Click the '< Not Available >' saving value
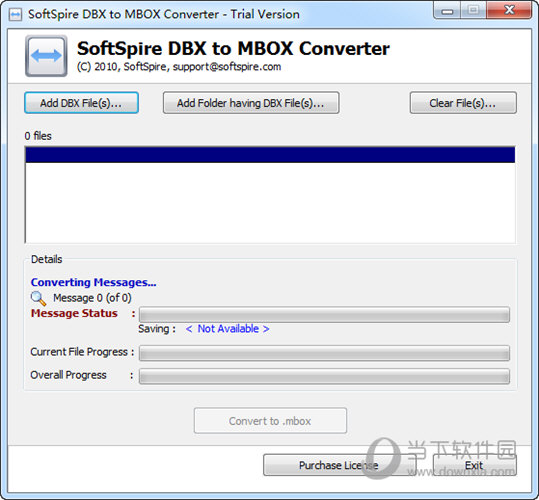Image resolution: width=539 pixels, height=500 pixels. [x=227, y=329]
